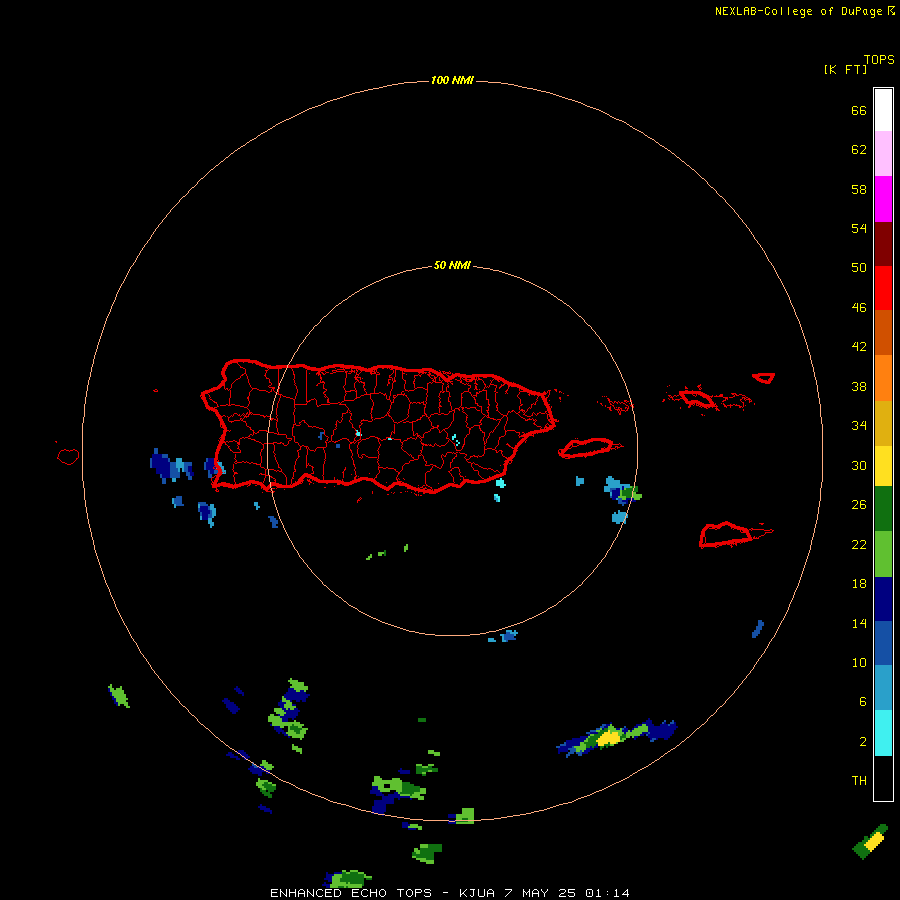Click the legend value "34"
Viewport: 900px width, 900px height.
[x=859, y=426]
